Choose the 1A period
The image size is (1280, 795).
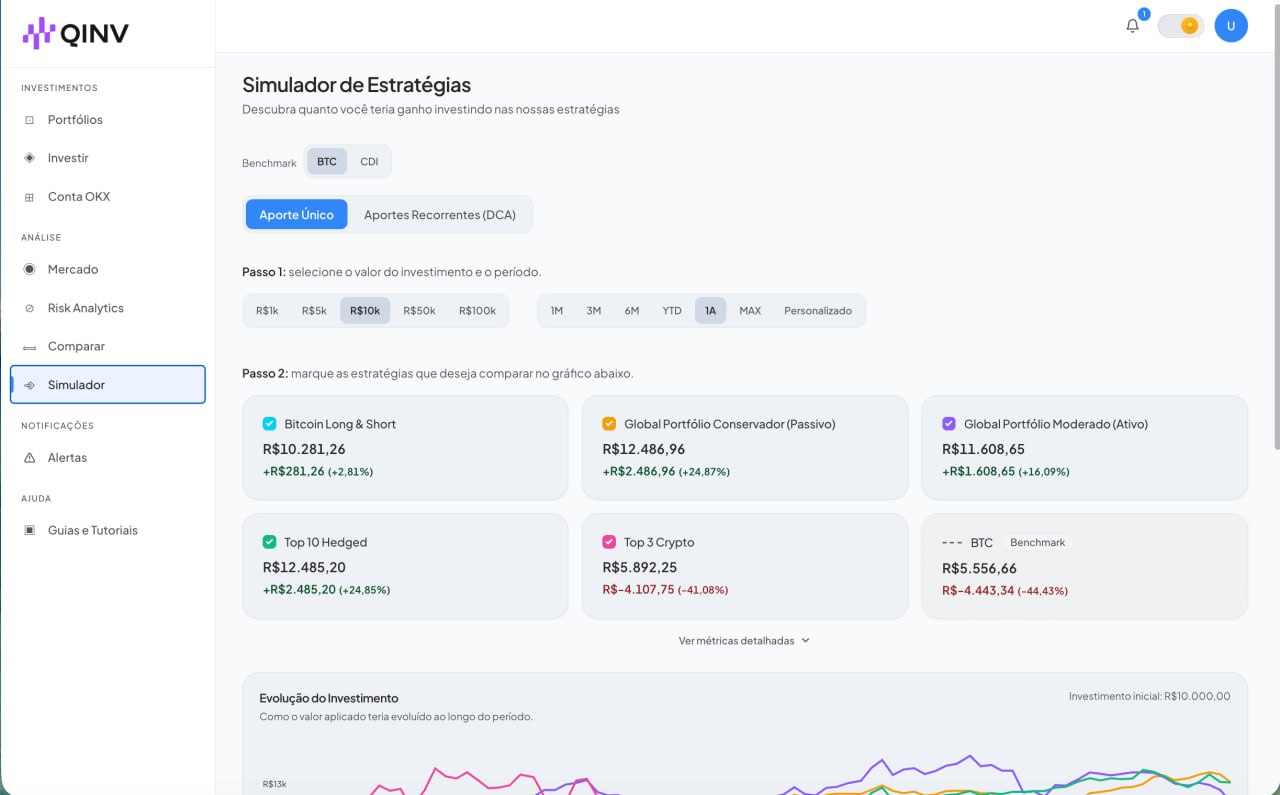click(711, 311)
